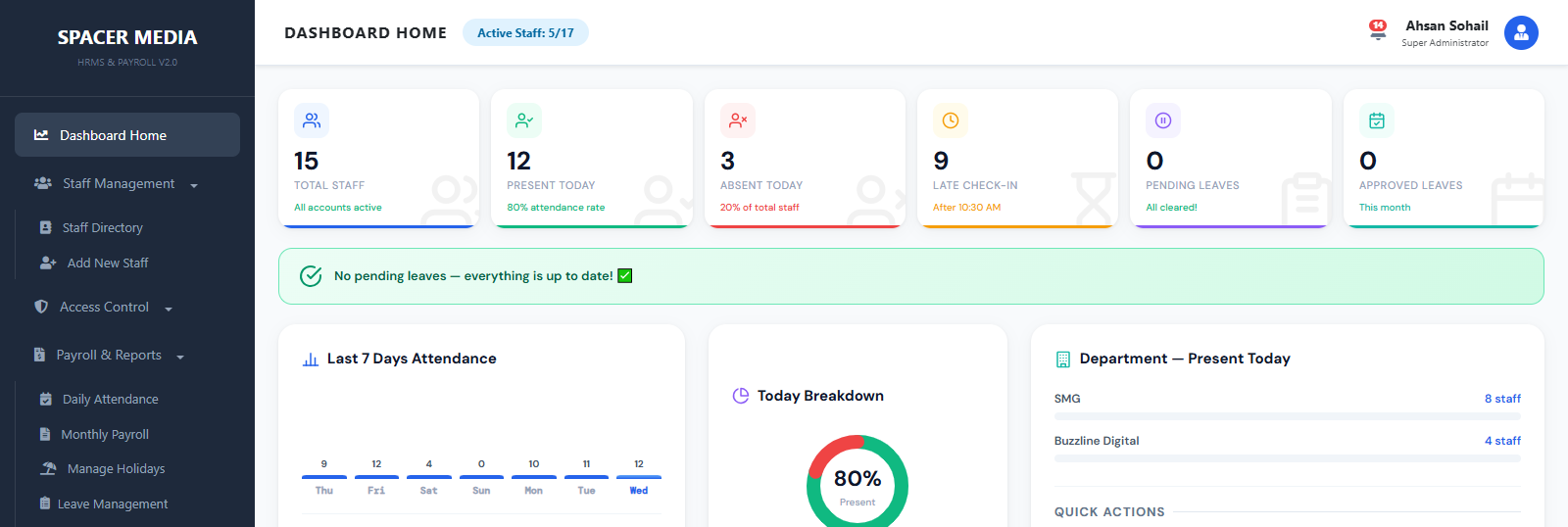The width and height of the screenshot is (1568, 527).
Task: Click the Fri attendance bar
Action: [376, 477]
